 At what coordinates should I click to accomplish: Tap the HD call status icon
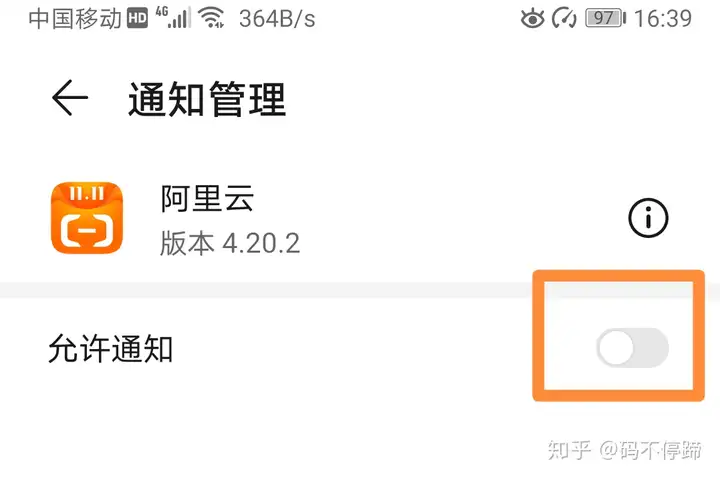tap(137, 18)
